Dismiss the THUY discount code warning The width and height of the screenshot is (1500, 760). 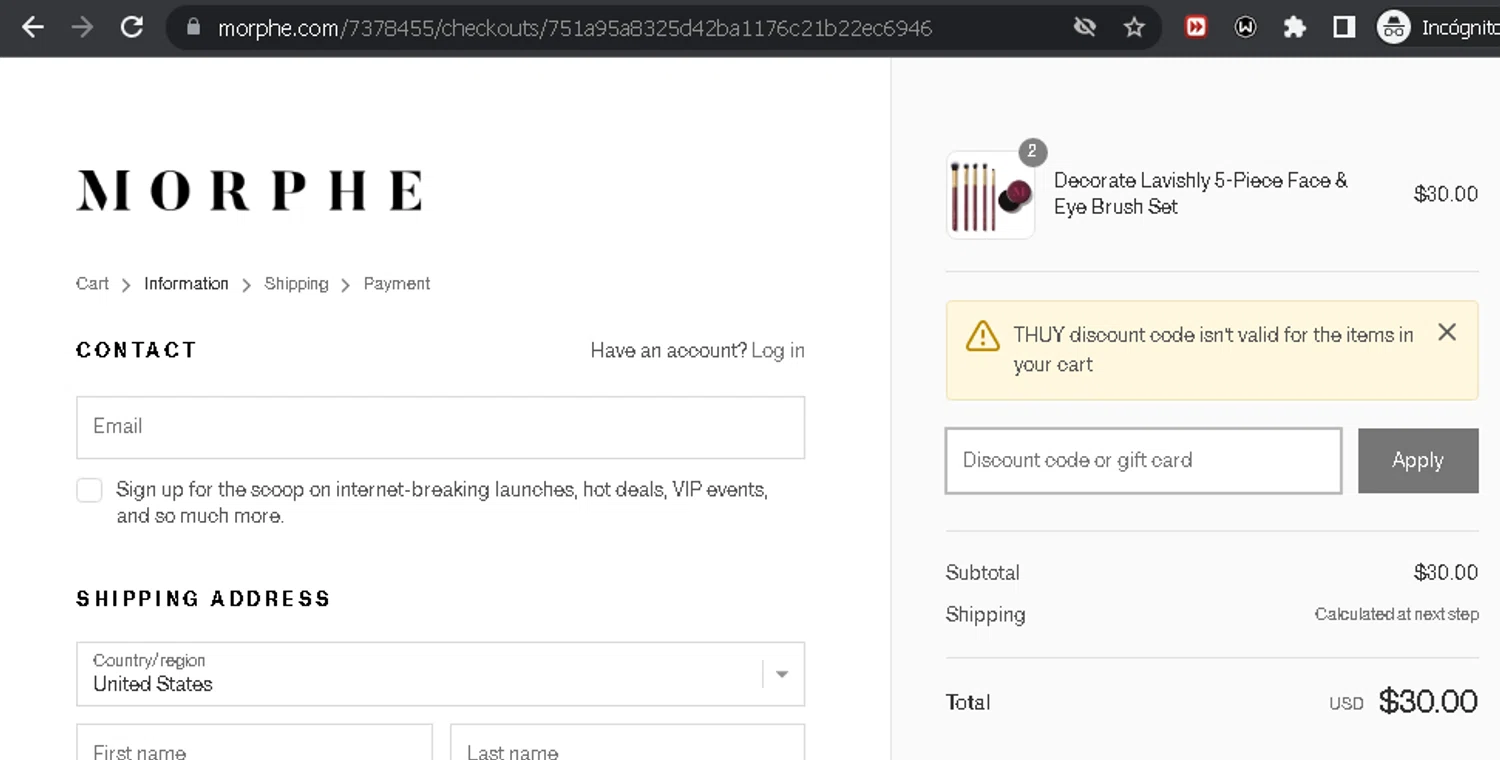(1446, 332)
